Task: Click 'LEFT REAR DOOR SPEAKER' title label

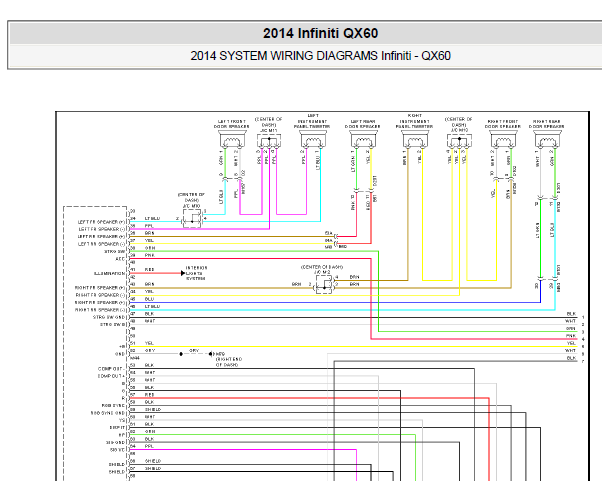Action: coord(362,124)
